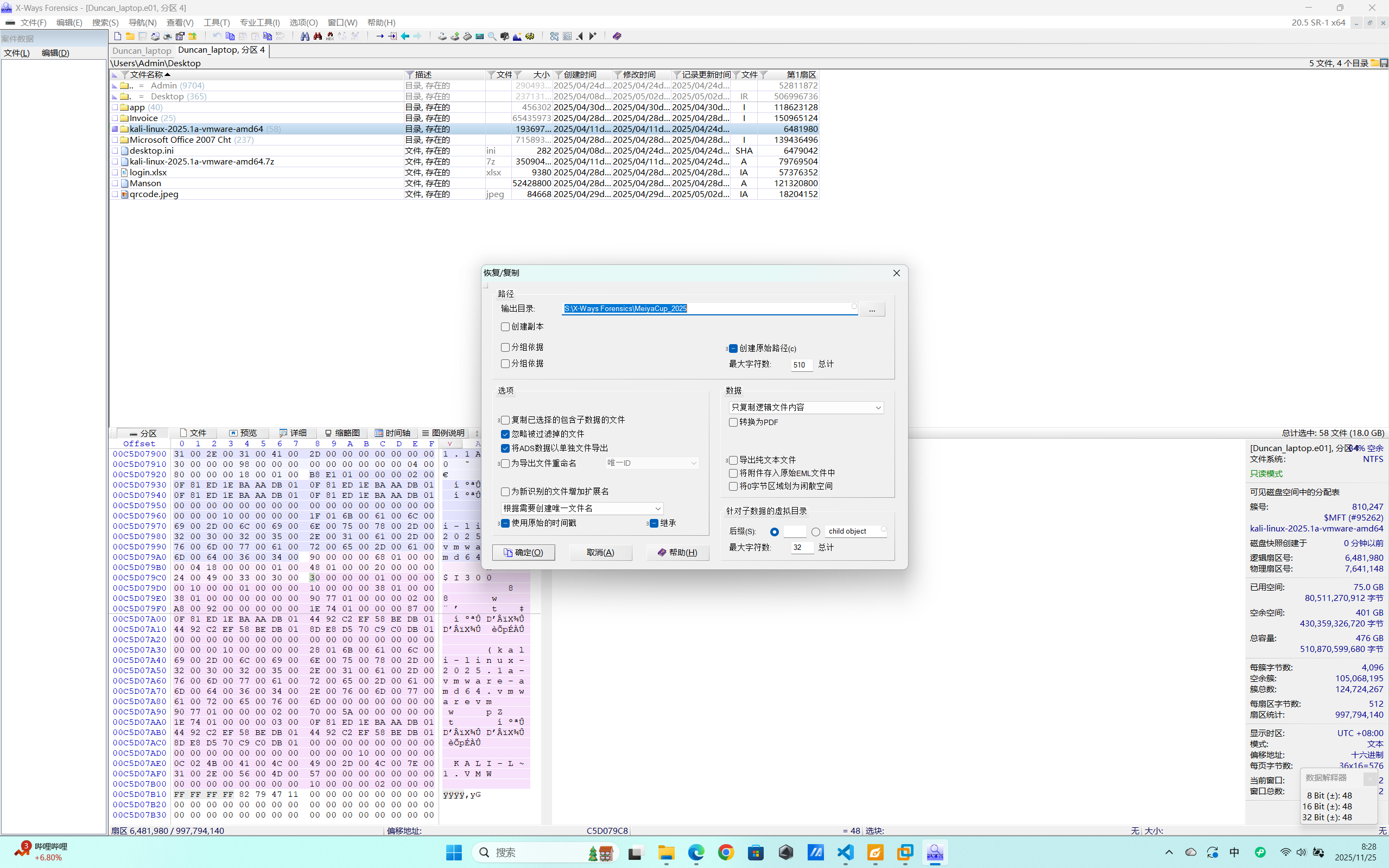Click the Go To Offset arrow icon

click(x=379, y=36)
